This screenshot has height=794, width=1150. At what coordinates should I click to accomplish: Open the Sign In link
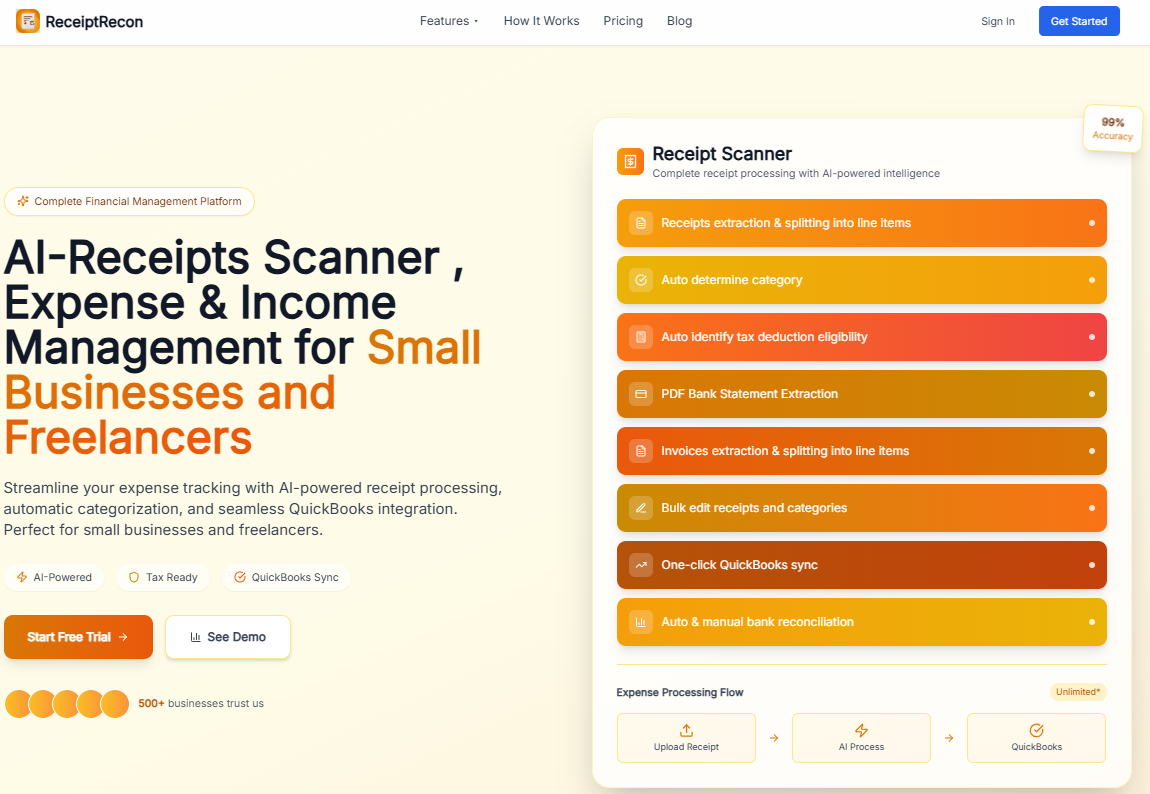[x=997, y=20]
